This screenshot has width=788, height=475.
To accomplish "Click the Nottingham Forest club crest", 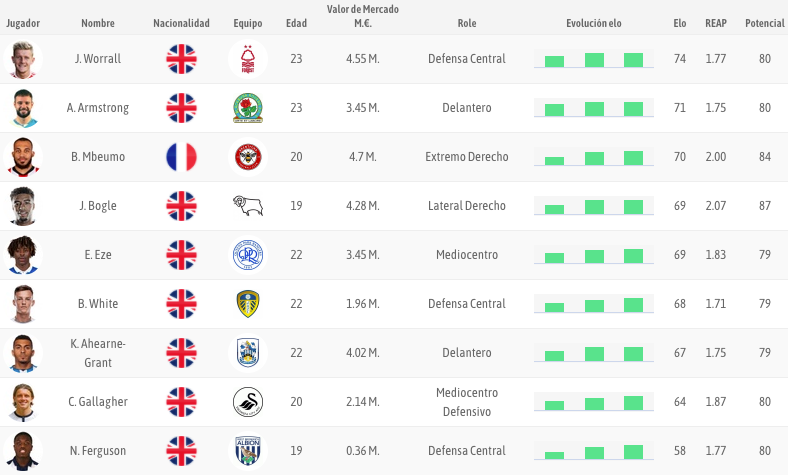I will point(248,59).
